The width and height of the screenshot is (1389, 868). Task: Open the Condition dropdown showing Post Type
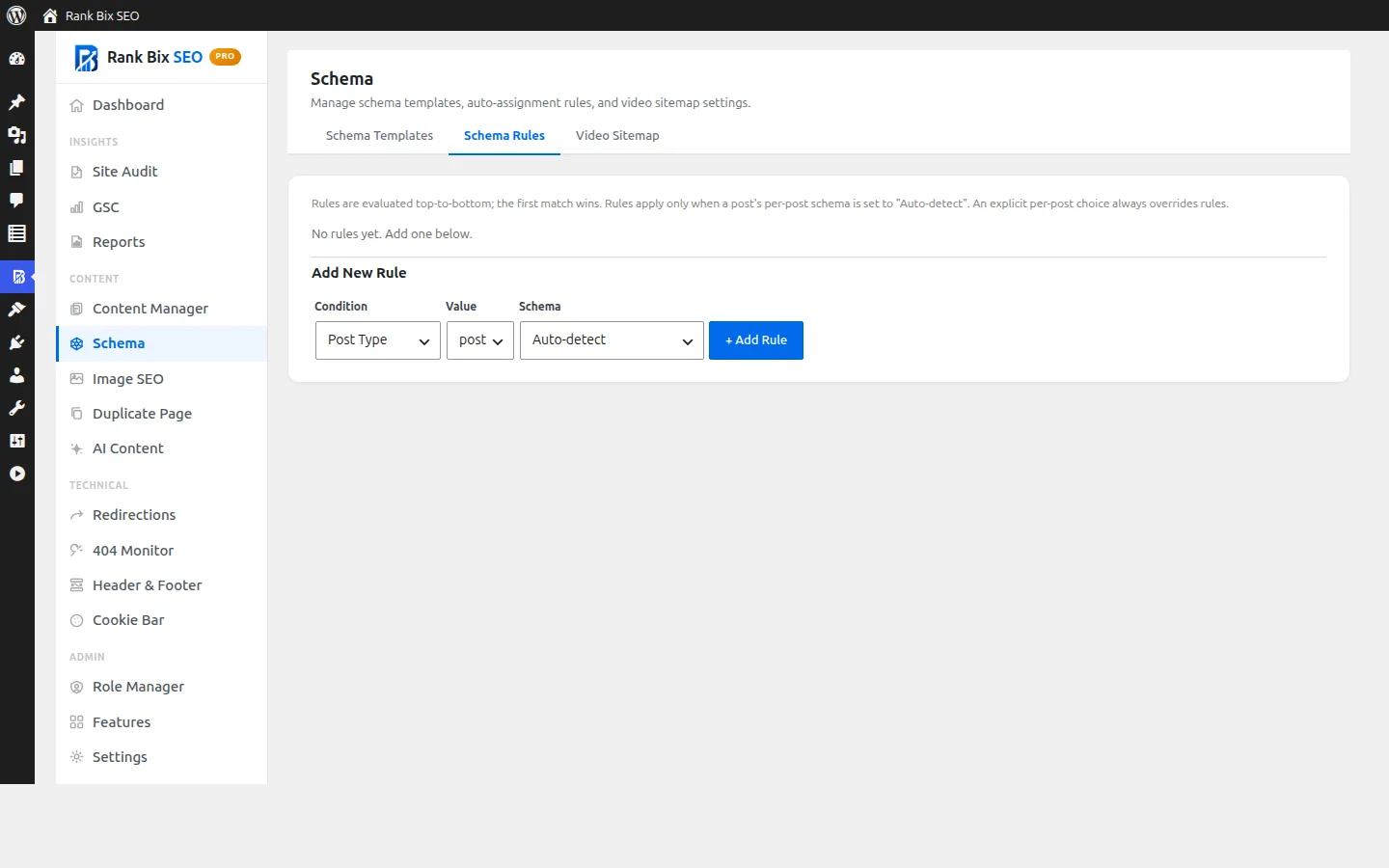pos(378,340)
